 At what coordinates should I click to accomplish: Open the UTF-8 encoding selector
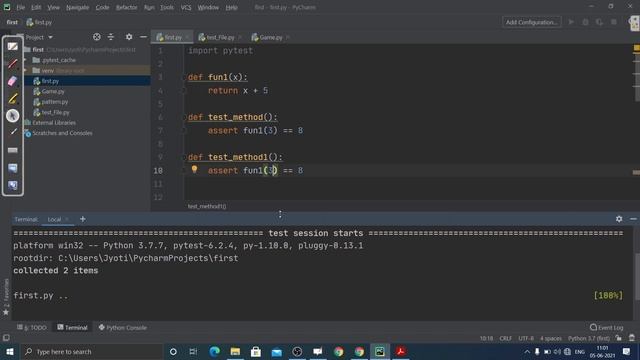[526, 338]
